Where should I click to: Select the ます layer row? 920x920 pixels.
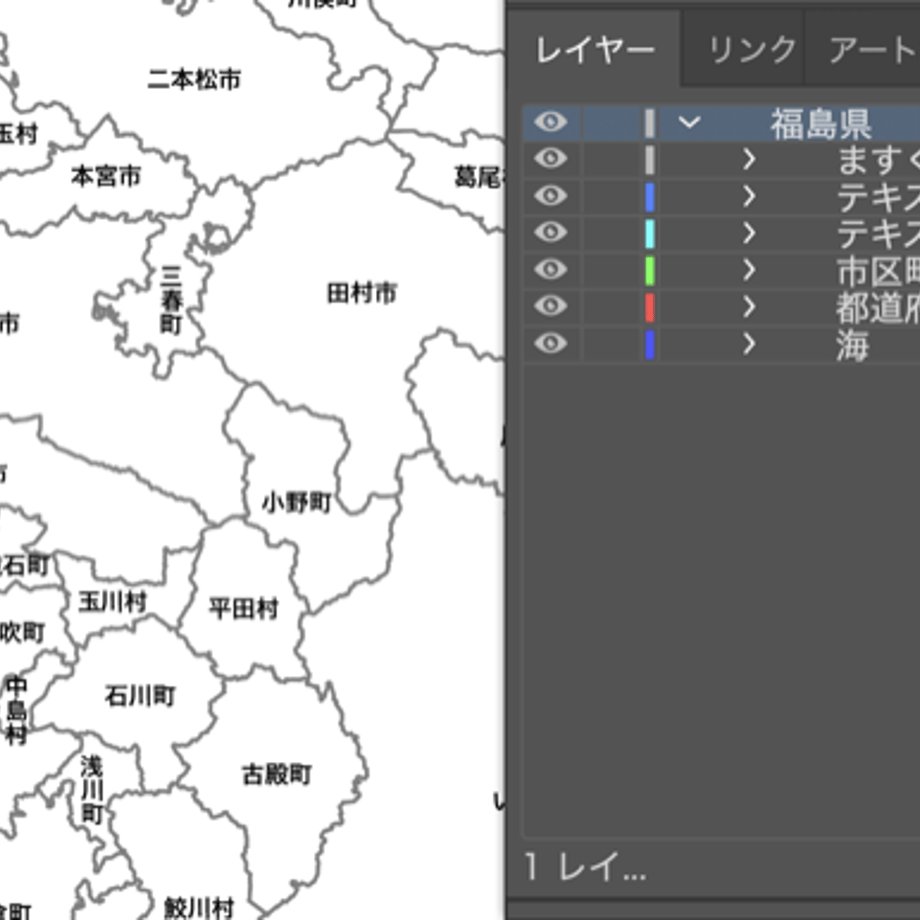point(721,160)
